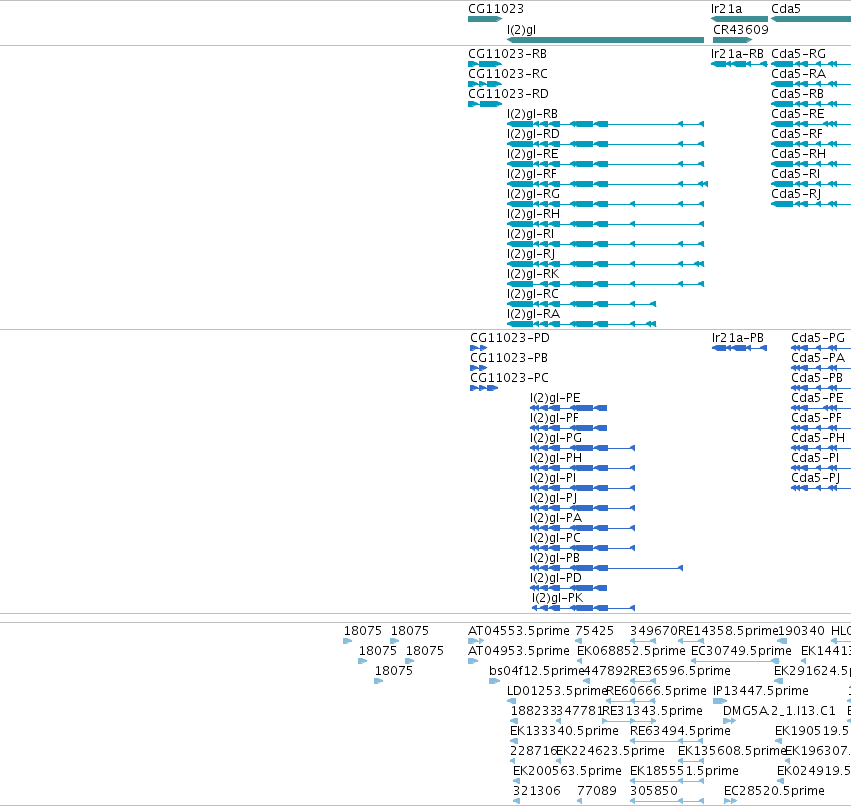
Task: Select the l(2)gl-PB protein
Action: coord(555,559)
